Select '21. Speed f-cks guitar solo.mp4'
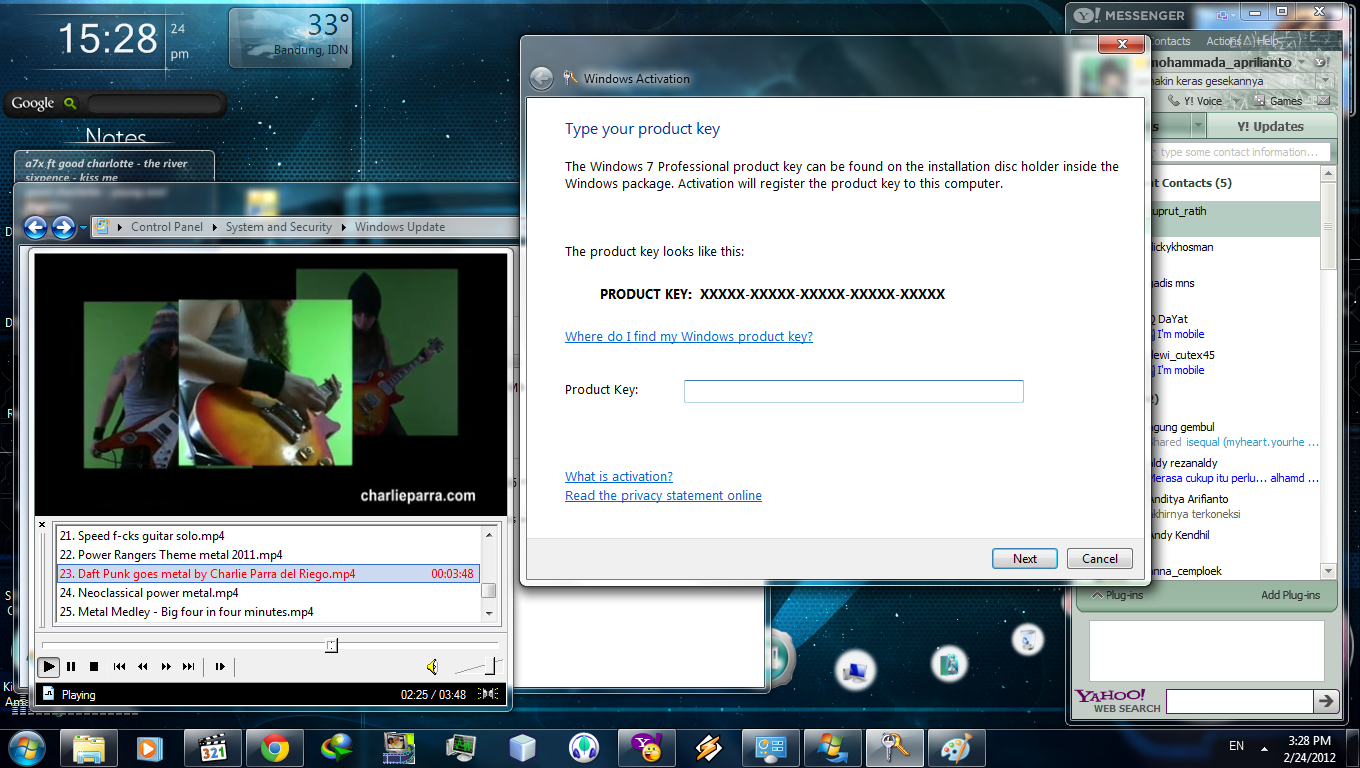1360x768 pixels. point(269,536)
